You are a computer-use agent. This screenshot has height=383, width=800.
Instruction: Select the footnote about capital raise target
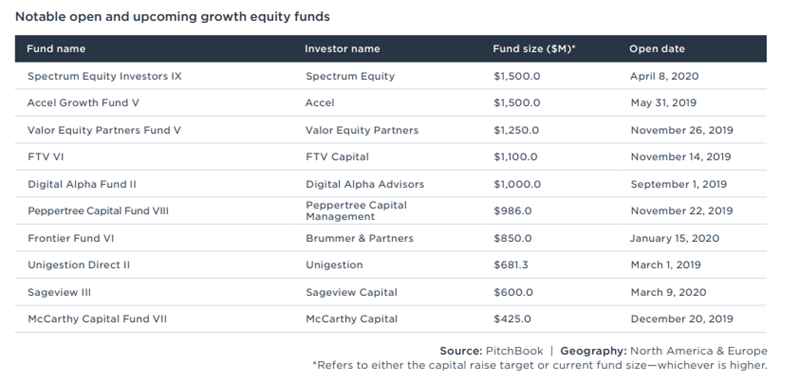pos(540,366)
